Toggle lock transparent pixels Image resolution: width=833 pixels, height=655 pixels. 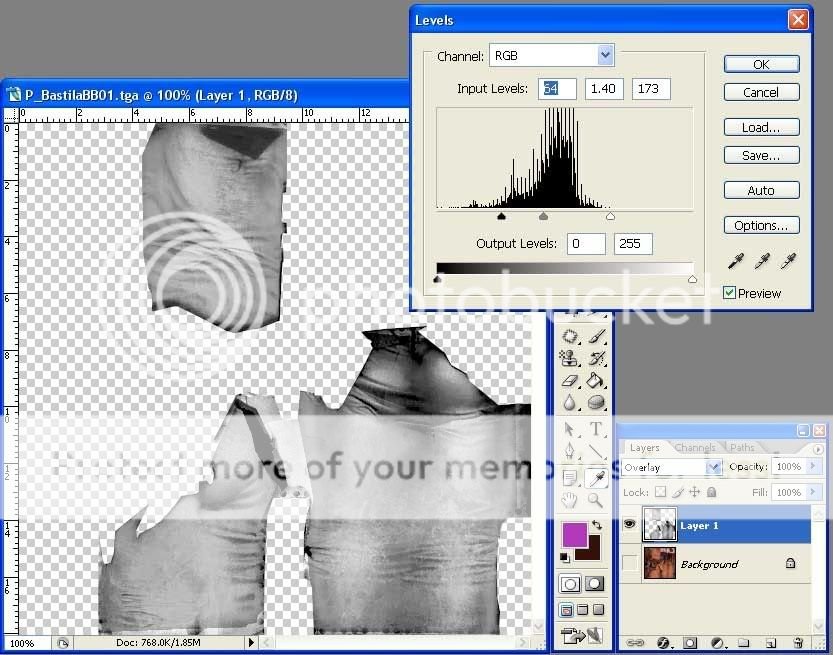click(660, 492)
